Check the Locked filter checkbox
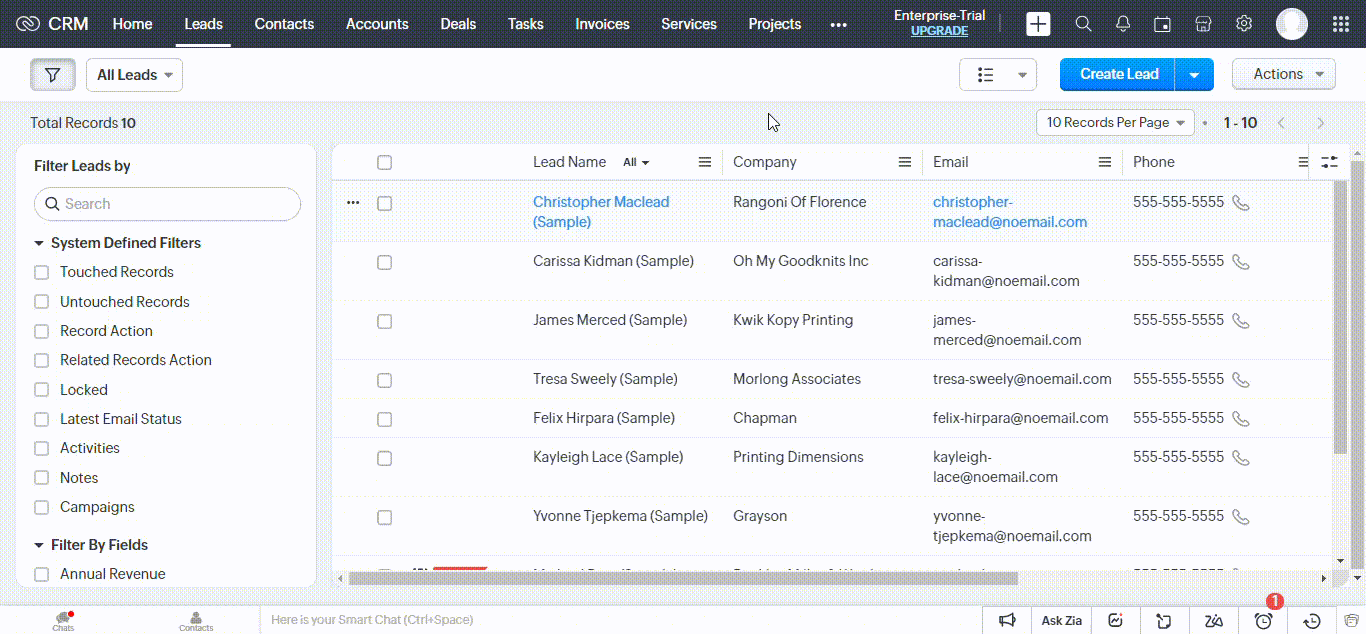 point(41,389)
